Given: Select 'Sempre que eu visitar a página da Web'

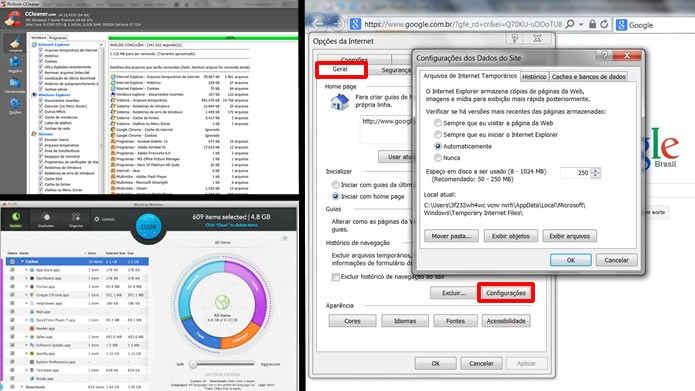Looking at the screenshot, I should pos(438,123).
